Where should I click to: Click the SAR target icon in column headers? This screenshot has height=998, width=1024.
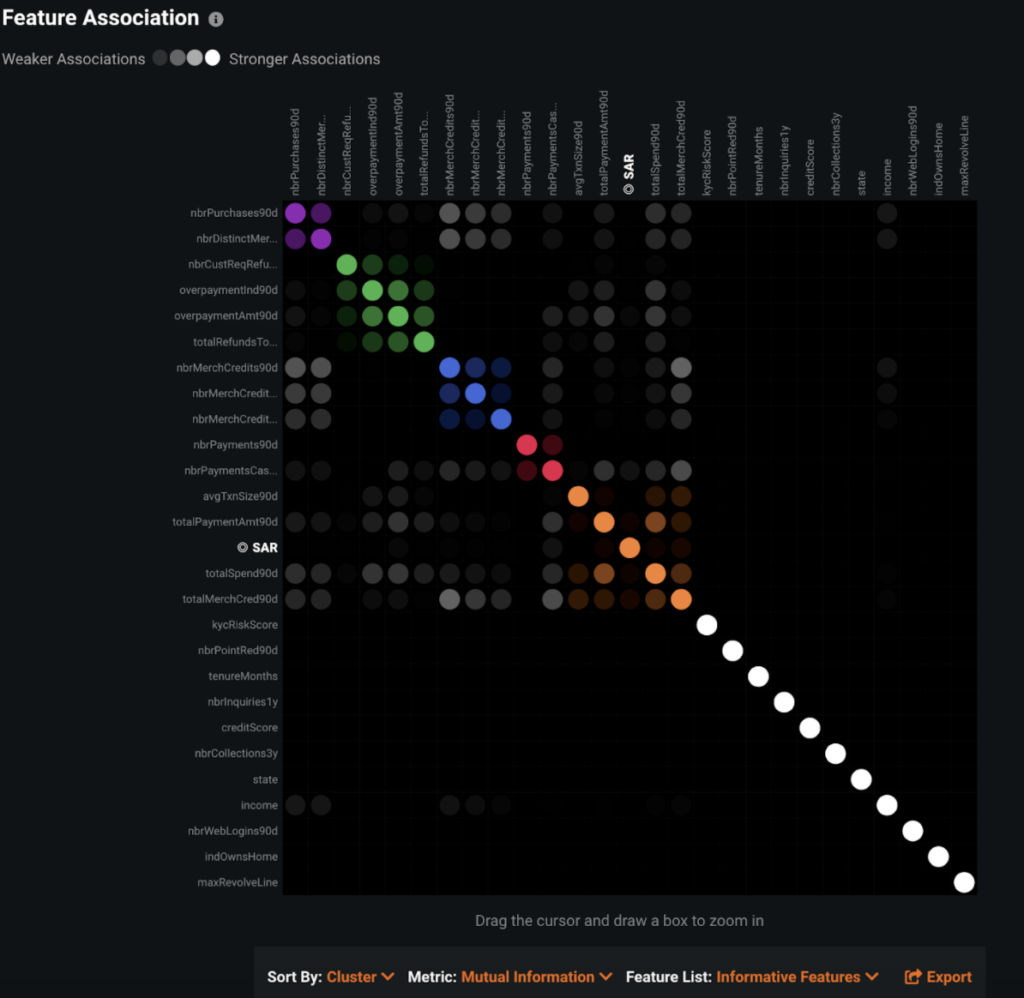tap(628, 189)
